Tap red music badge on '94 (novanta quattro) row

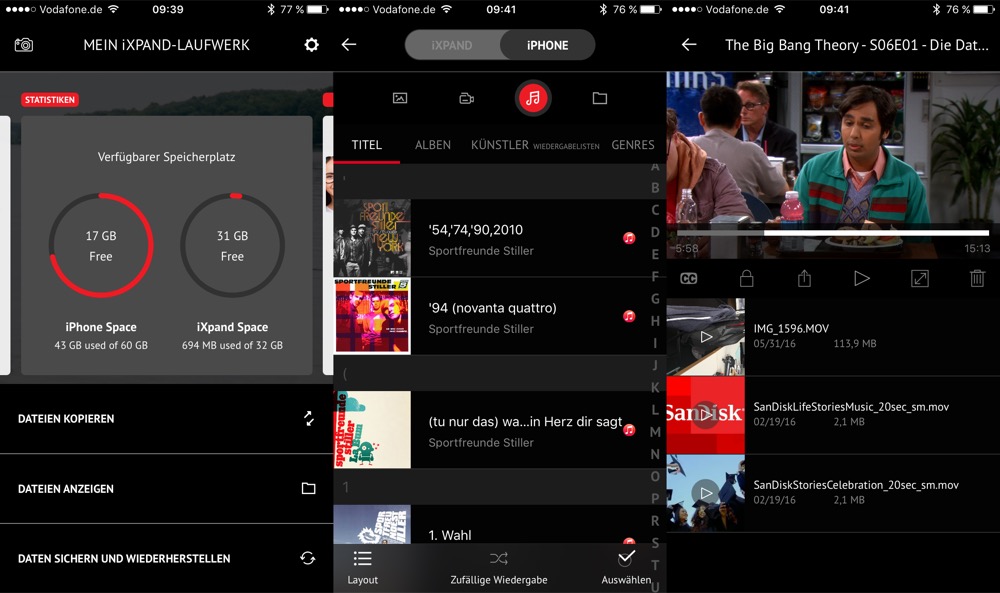point(629,316)
